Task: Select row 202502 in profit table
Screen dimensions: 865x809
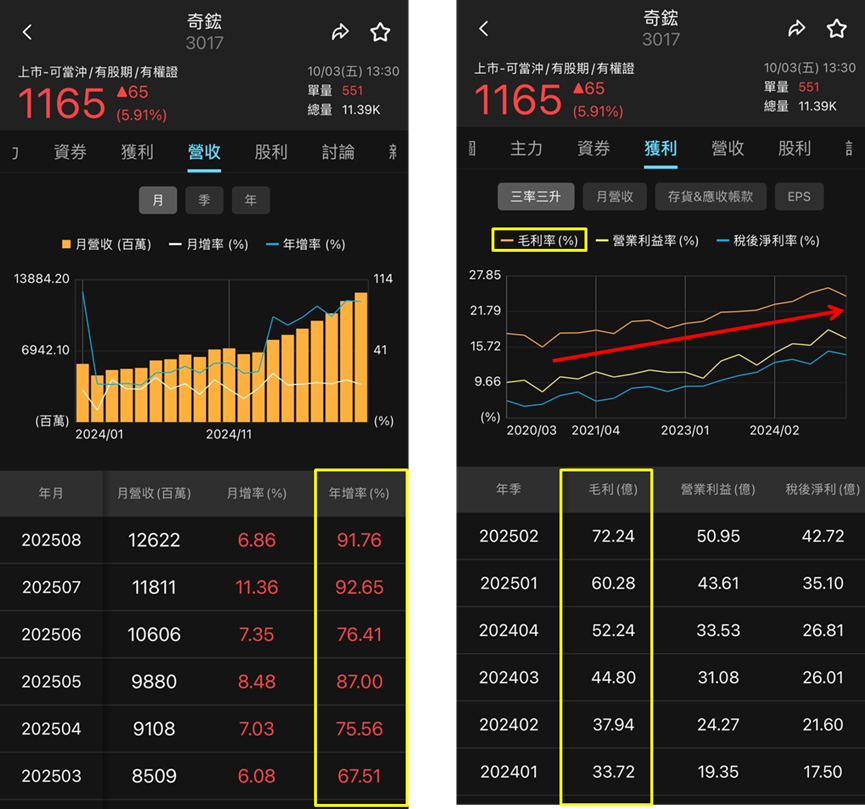Action: tap(661, 536)
